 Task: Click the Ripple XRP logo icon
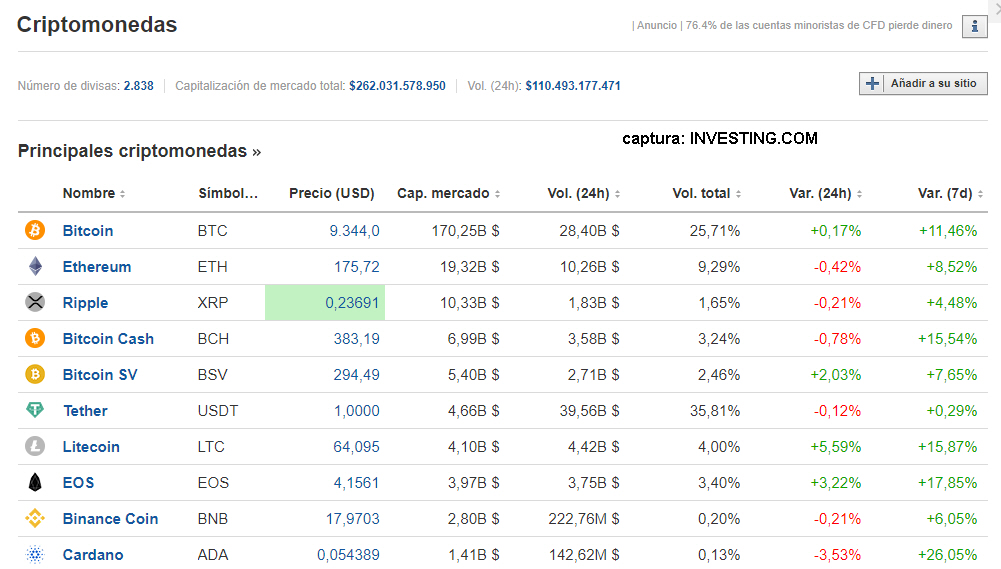pyautogui.click(x=35, y=303)
